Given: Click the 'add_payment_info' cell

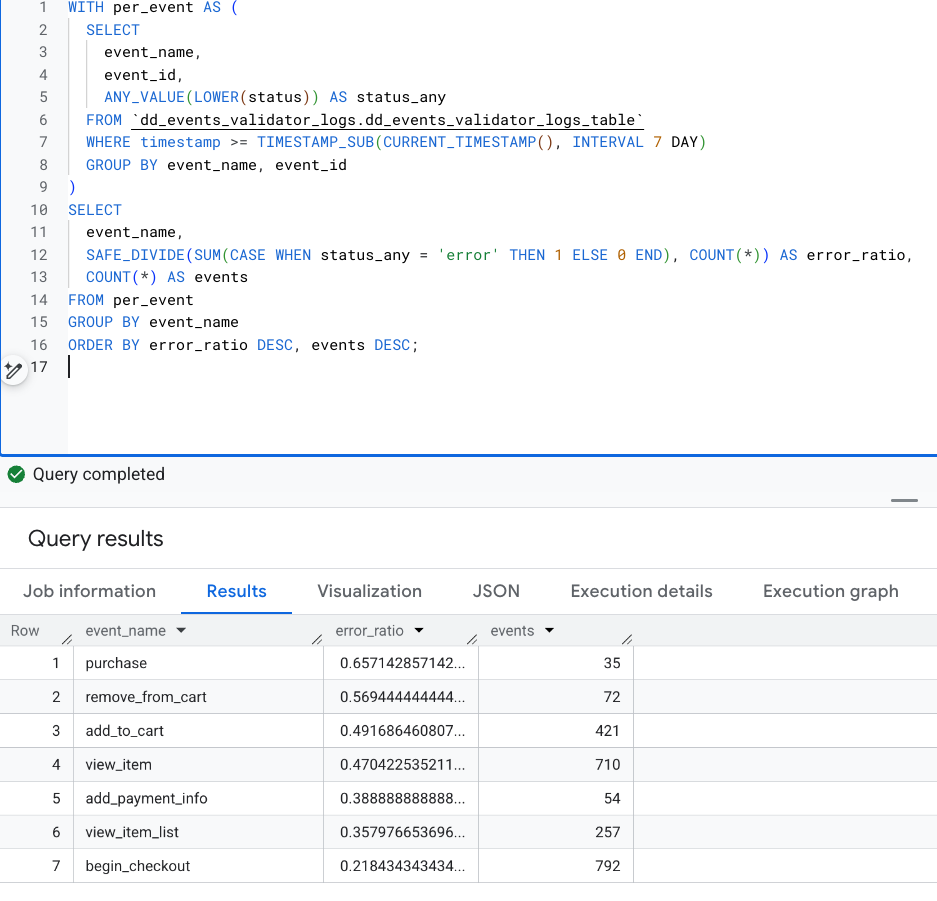Looking at the screenshot, I should tap(198, 798).
